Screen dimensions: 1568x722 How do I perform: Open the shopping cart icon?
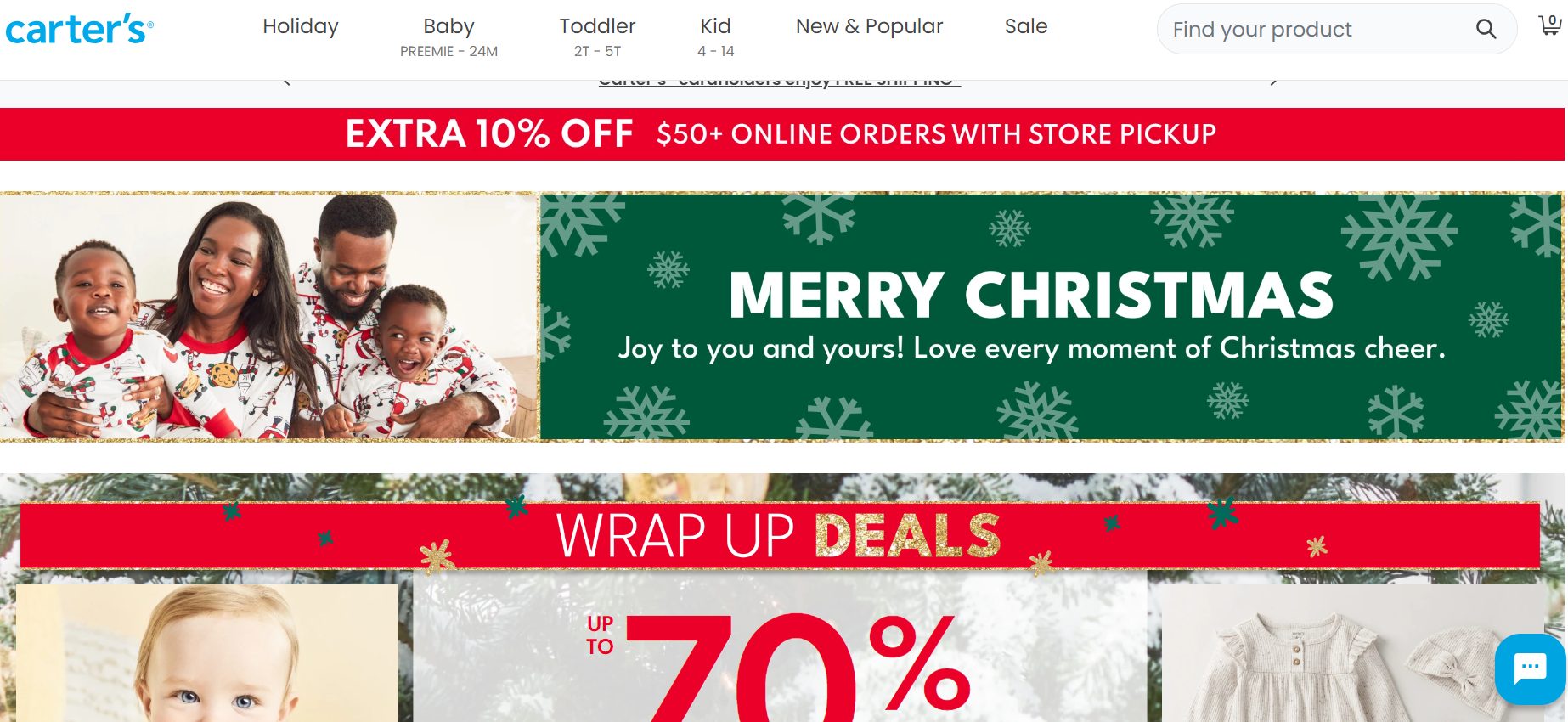pyautogui.click(x=1550, y=25)
